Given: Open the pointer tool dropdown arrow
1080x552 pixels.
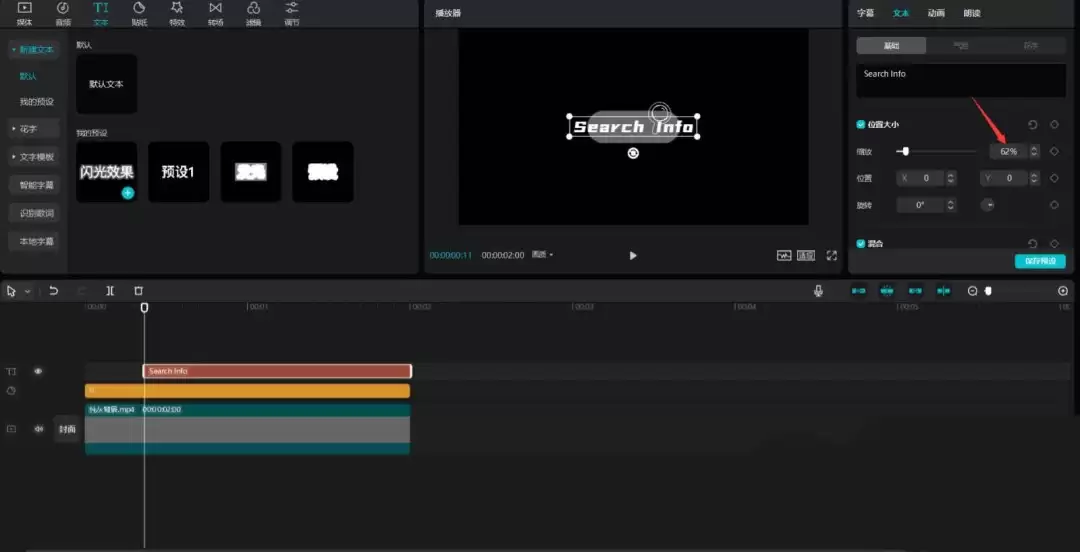Looking at the screenshot, I should tap(28, 292).
